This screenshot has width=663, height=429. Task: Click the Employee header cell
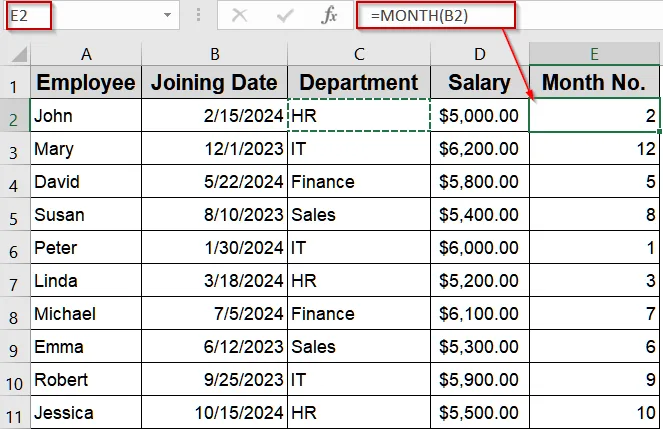[86, 82]
